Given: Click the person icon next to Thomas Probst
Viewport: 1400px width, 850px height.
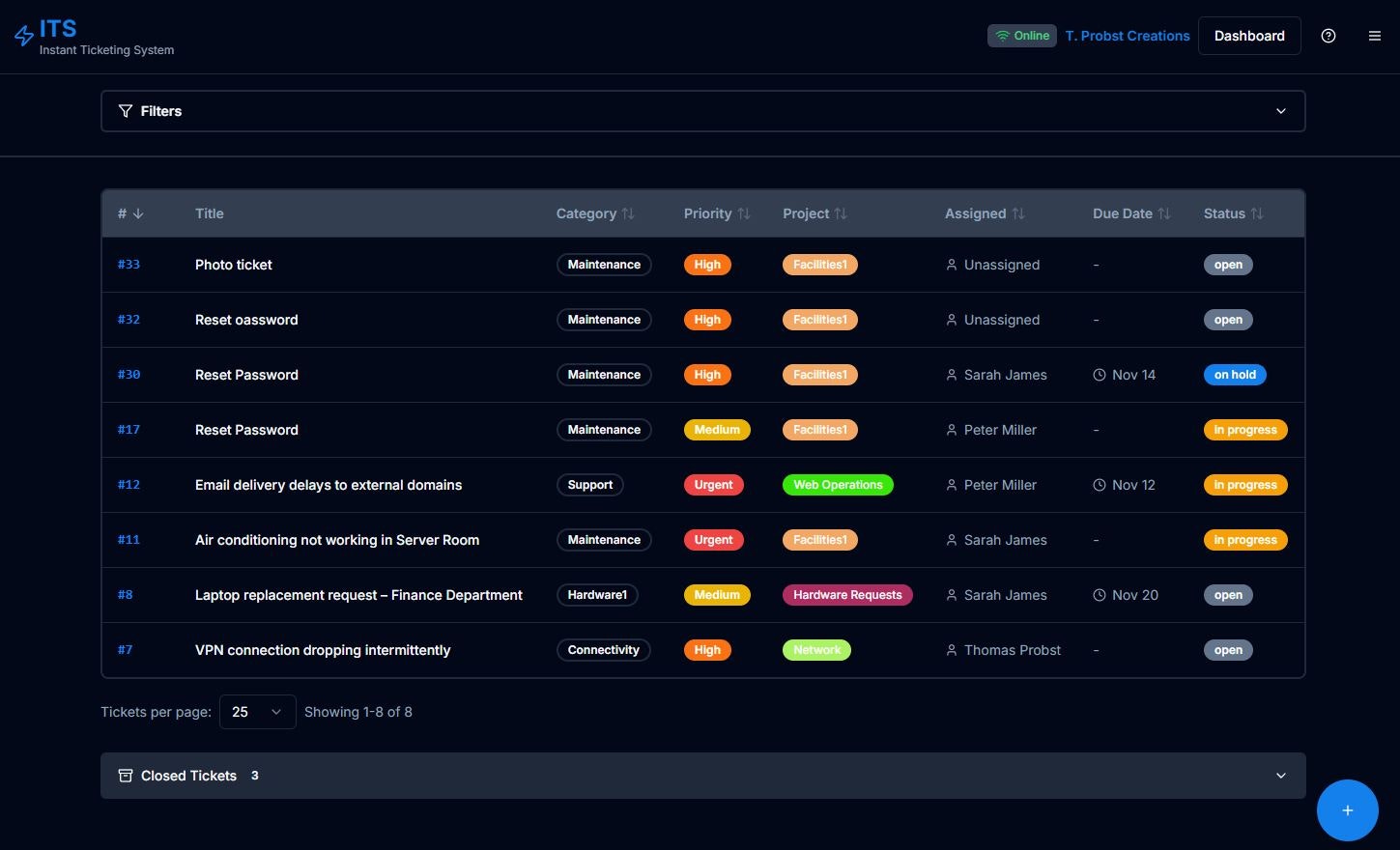Looking at the screenshot, I should click(951, 650).
